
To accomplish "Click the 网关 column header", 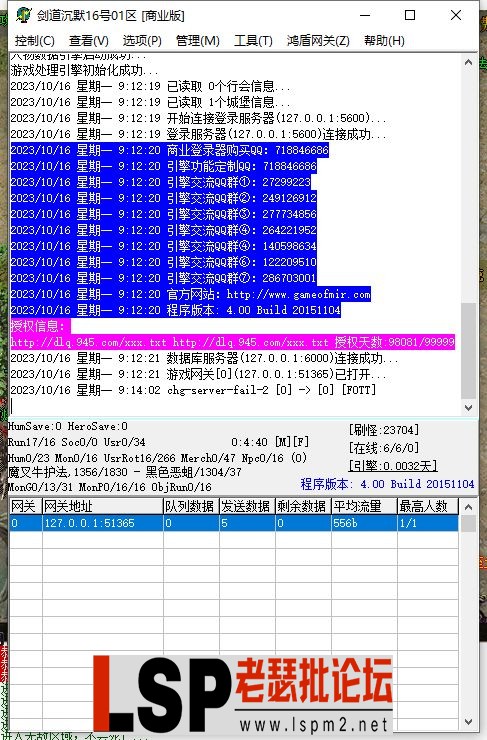I will tap(25, 506).
